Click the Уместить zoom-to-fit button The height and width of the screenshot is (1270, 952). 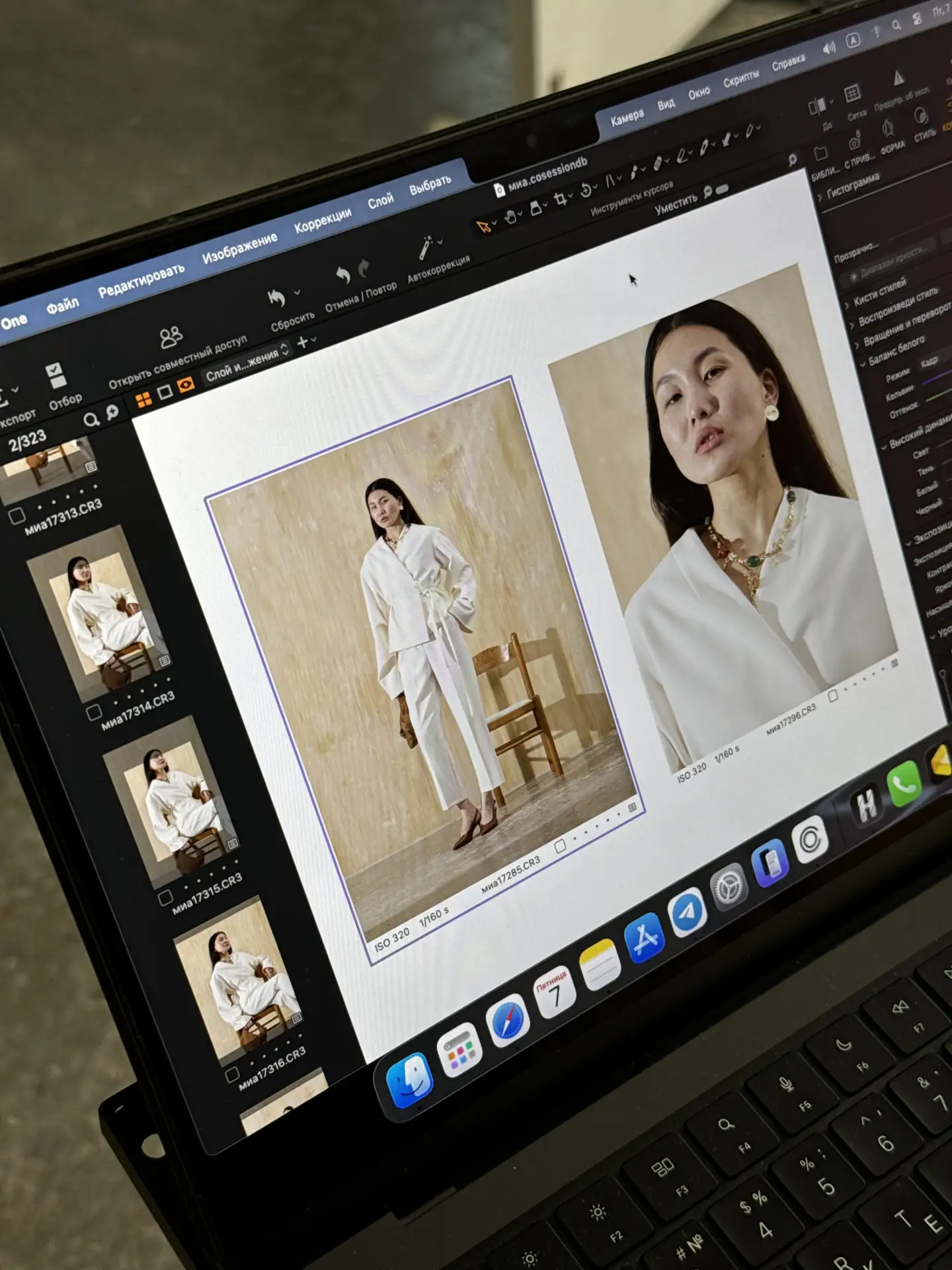tap(676, 206)
